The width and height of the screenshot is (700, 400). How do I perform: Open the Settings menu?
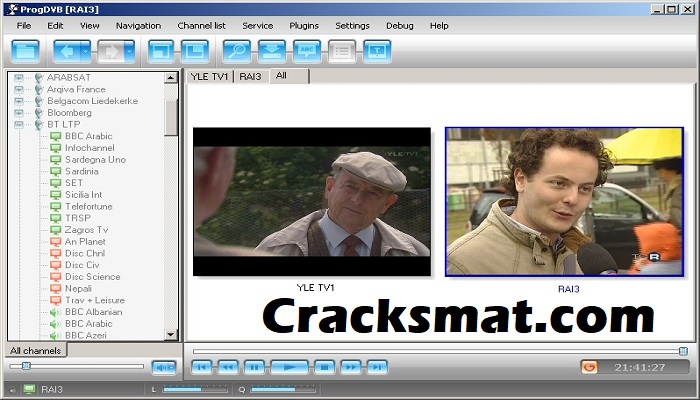point(352,25)
